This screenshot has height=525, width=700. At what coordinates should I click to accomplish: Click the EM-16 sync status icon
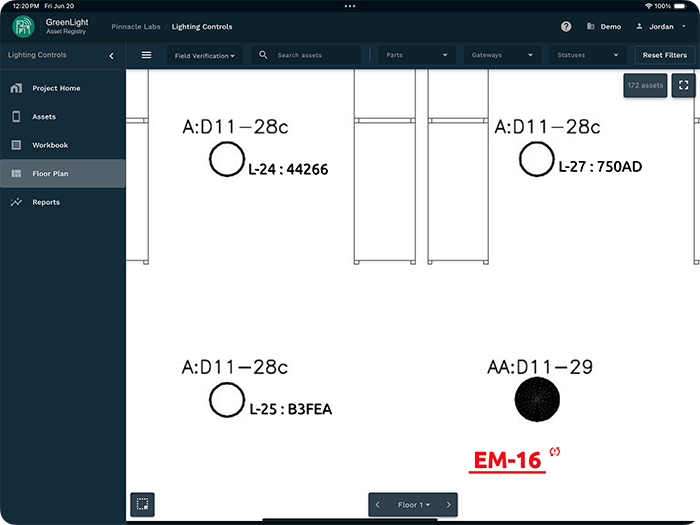[555, 452]
